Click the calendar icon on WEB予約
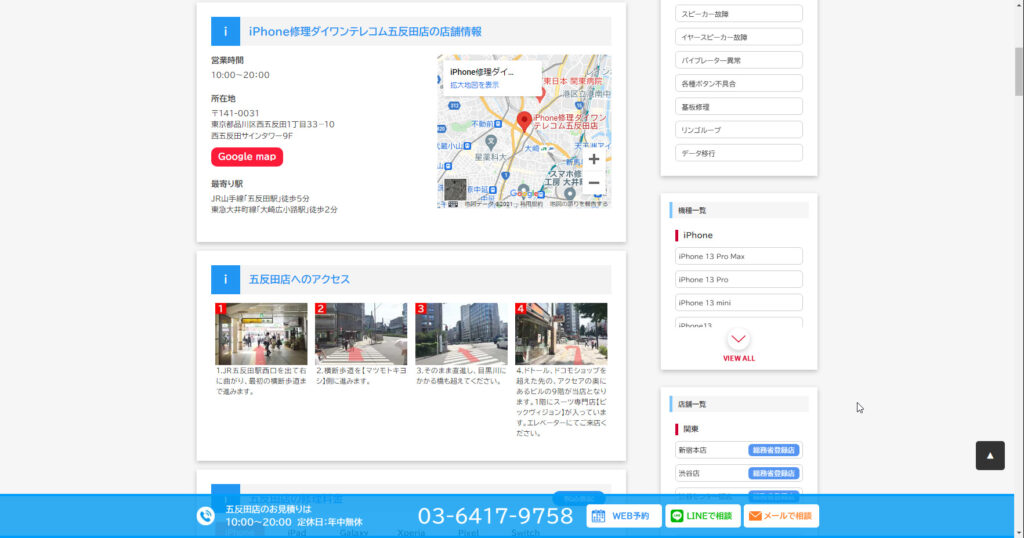The image size is (1024, 538). pyautogui.click(x=598, y=516)
